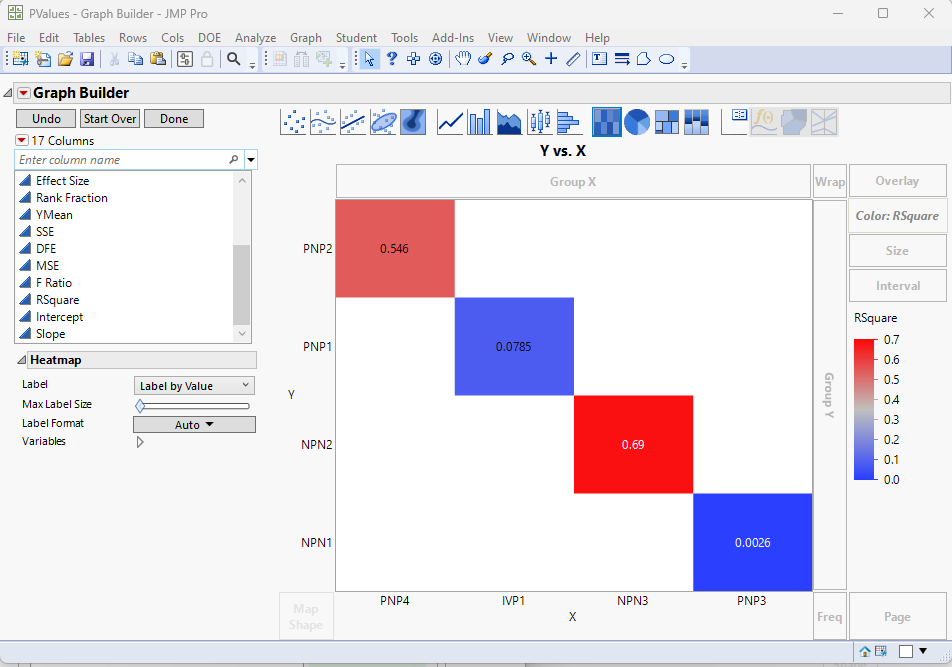Open the column search options dropdown arrow
The width and height of the screenshot is (952, 667).
[251, 160]
